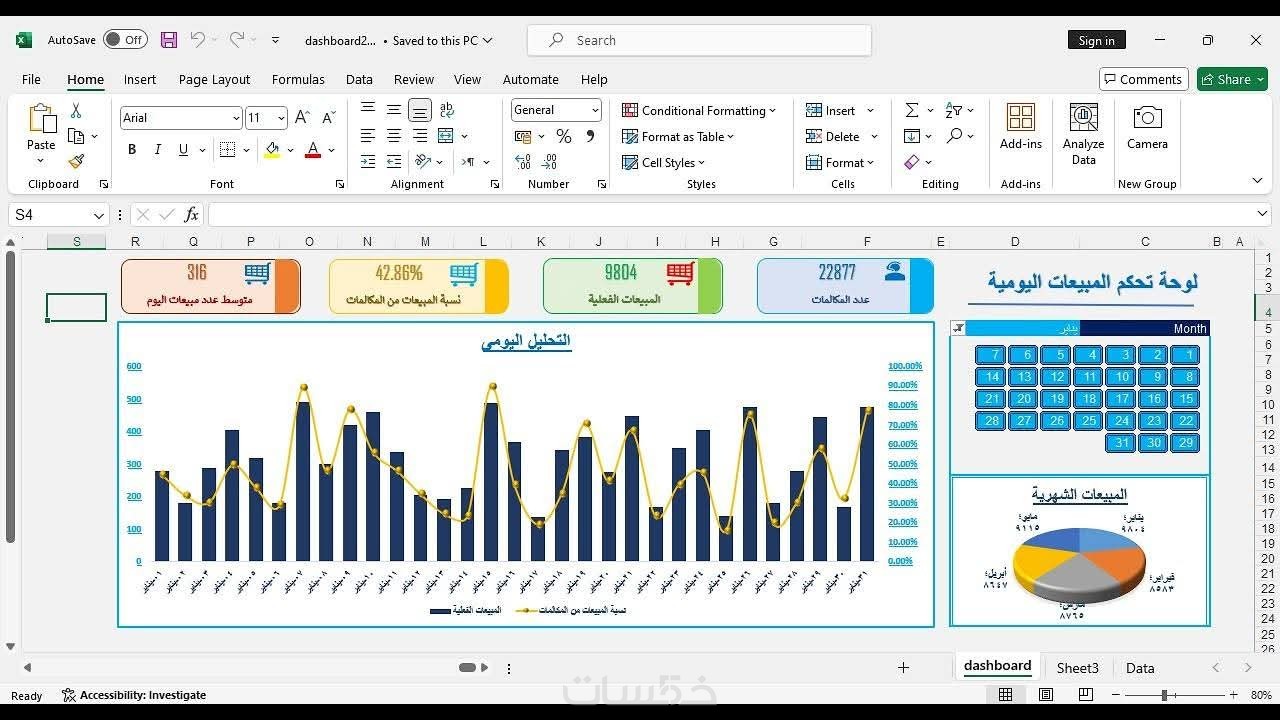Click the Insert Function fx icon
Image resolution: width=1280 pixels, height=720 pixels.
click(x=191, y=215)
